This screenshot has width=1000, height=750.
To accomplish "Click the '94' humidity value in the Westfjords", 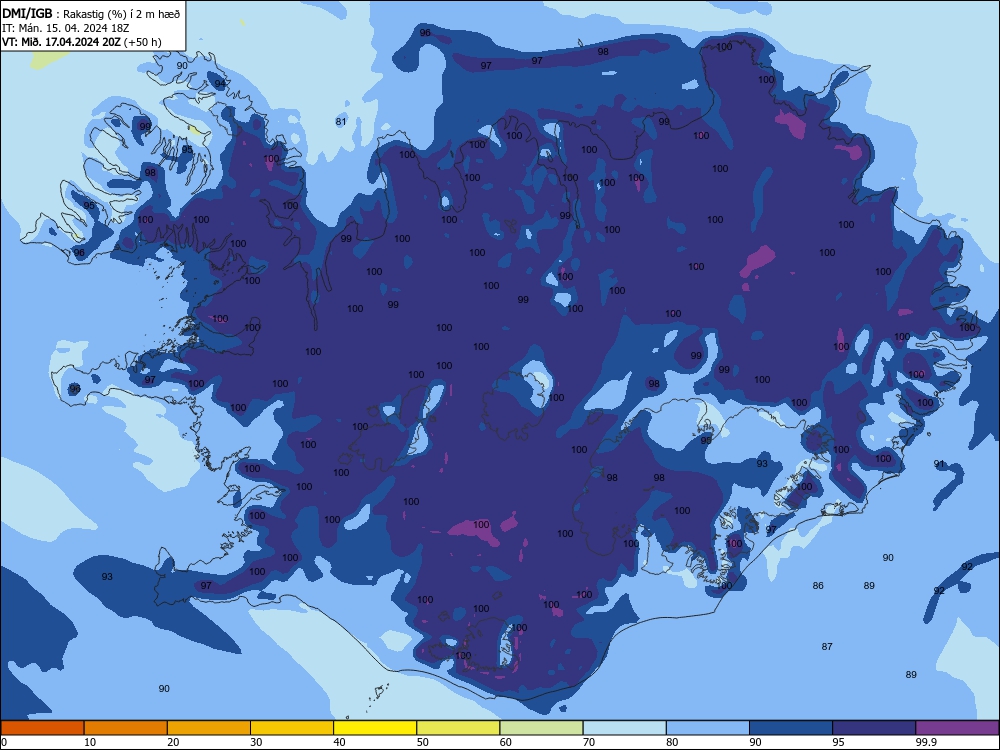I will pos(220,84).
